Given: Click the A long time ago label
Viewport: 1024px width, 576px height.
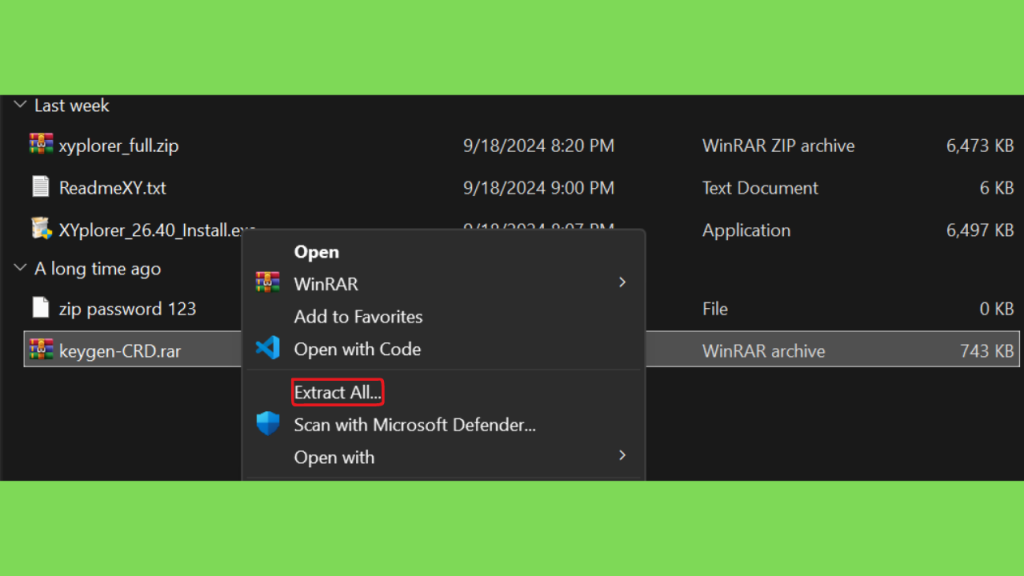Looking at the screenshot, I should coord(97,268).
